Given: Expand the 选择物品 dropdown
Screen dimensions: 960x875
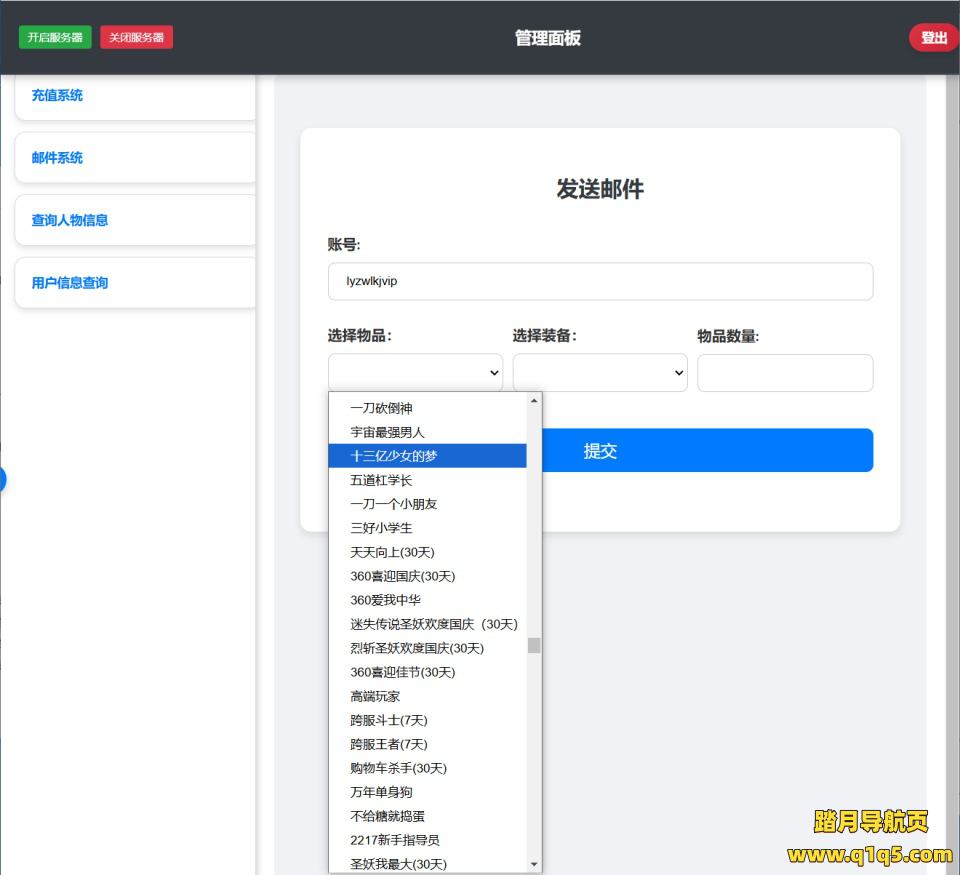Looking at the screenshot, I should tap(415, 372).
